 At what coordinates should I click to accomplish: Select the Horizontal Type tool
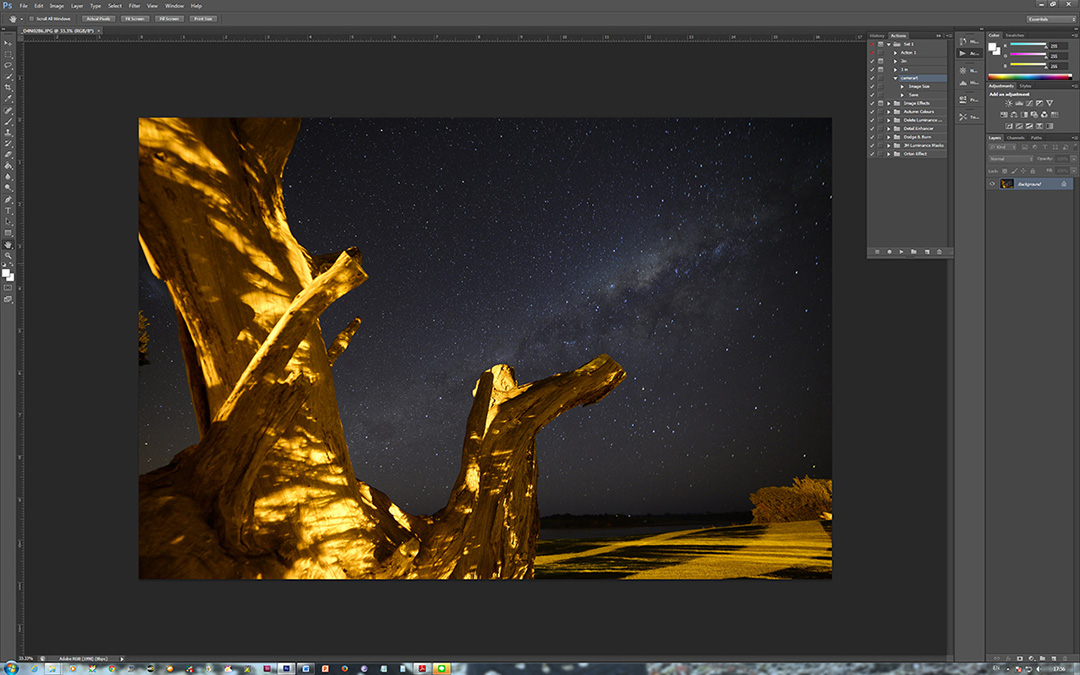tap(8, 210)
